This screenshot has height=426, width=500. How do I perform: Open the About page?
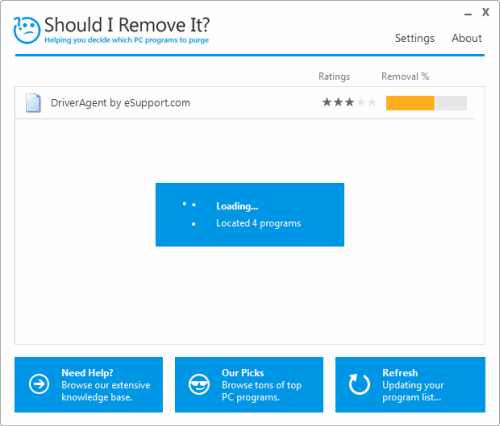click(467, 38)
